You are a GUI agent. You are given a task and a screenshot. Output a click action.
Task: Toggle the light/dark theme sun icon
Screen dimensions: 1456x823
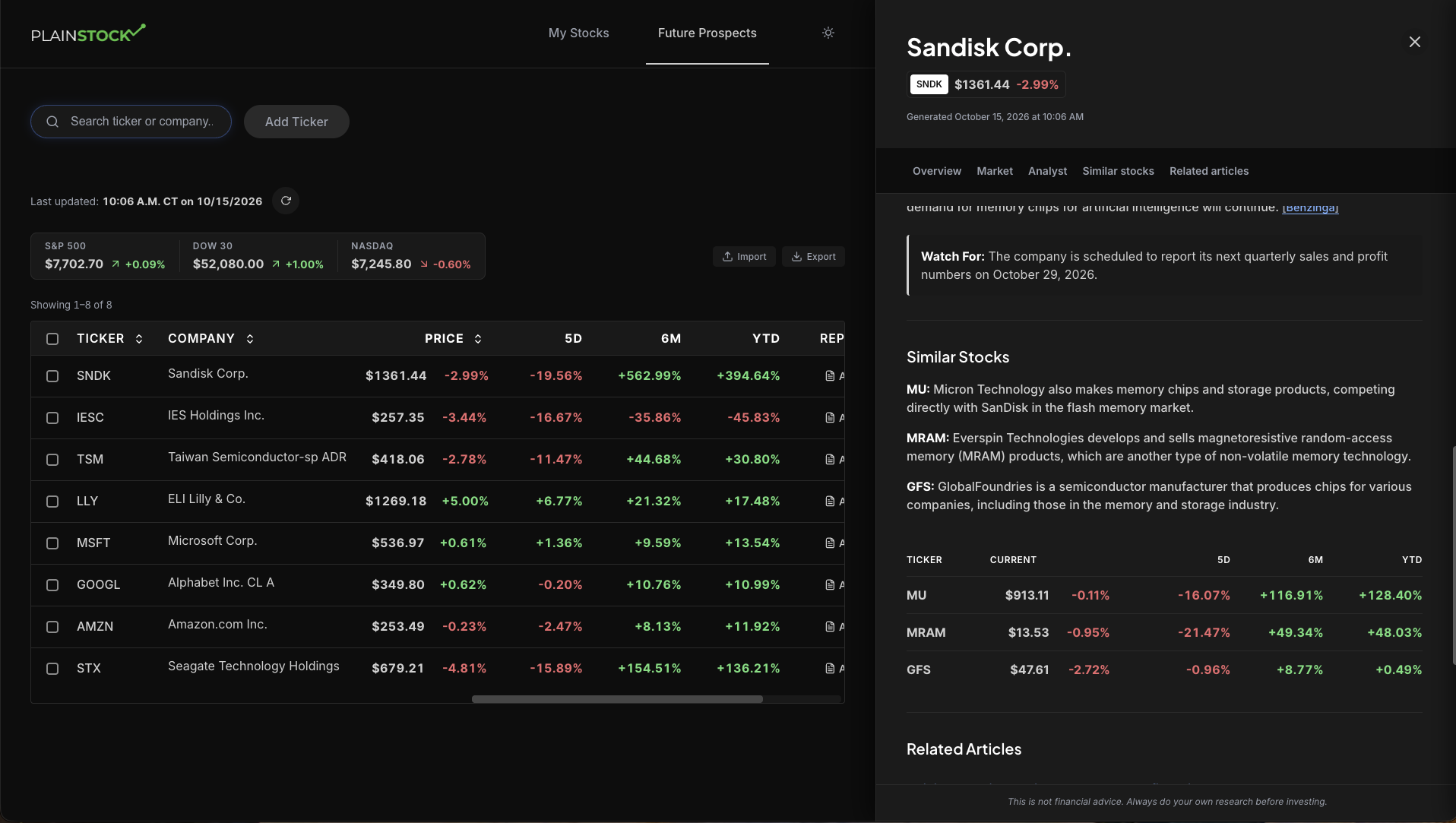[828, 33]
